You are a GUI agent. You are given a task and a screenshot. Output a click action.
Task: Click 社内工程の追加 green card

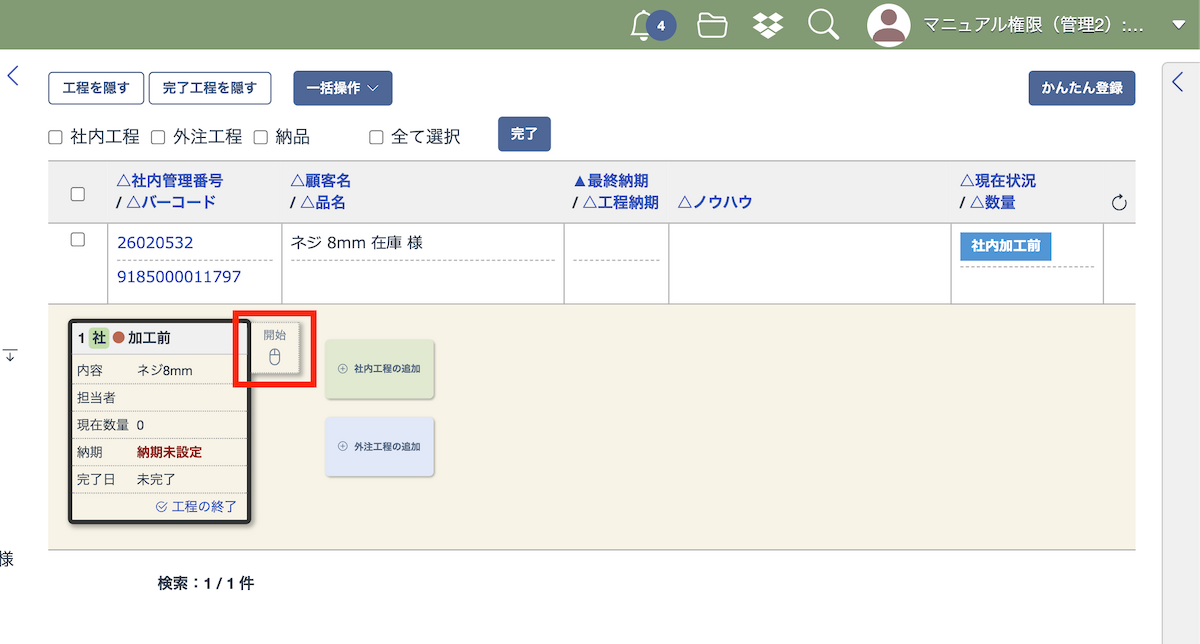coord(380,368)
